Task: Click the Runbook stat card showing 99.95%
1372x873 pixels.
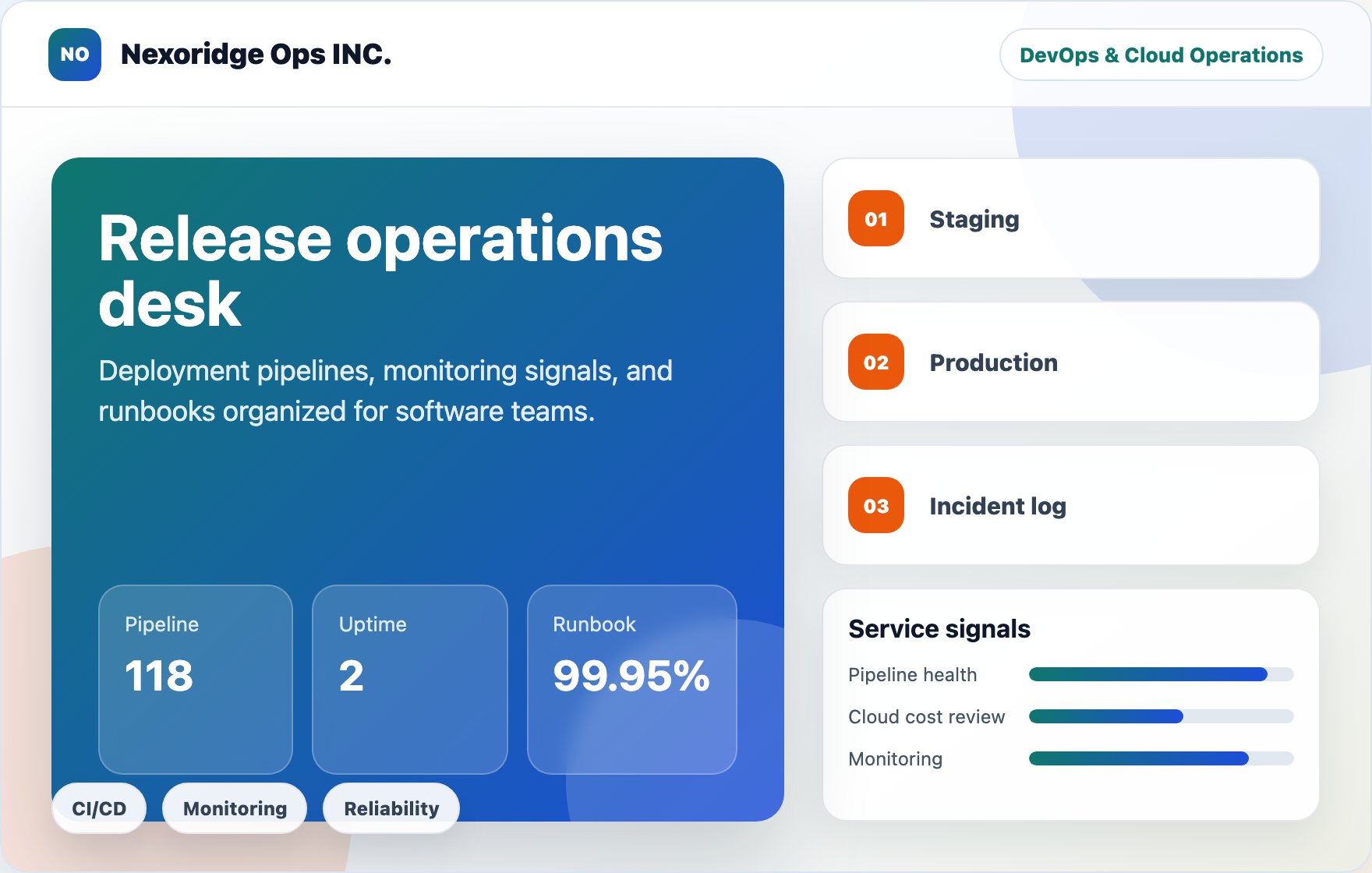Action: (x=632, y=680)
